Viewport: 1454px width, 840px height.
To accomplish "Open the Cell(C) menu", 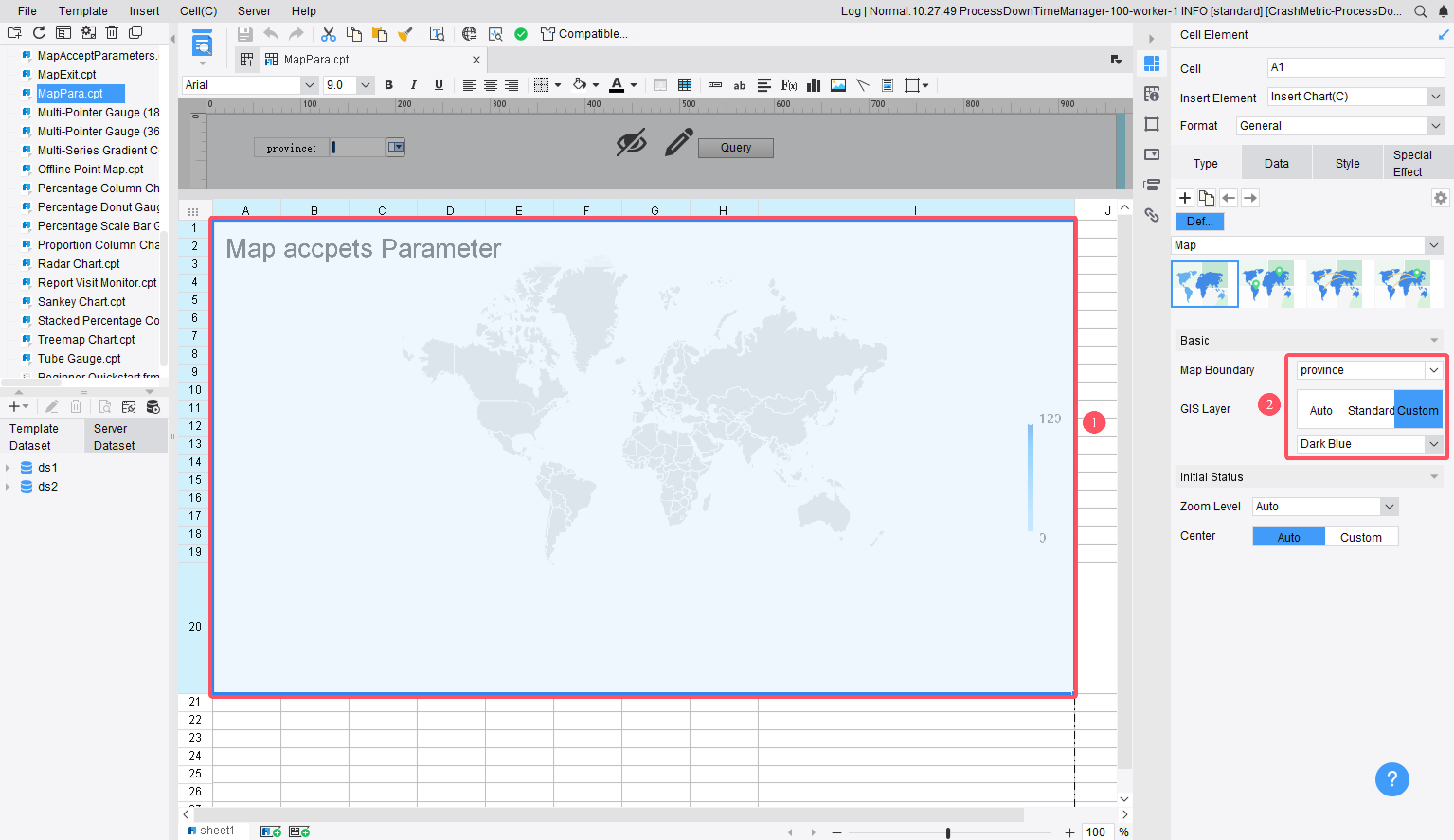I will click(x=198, y=11).
